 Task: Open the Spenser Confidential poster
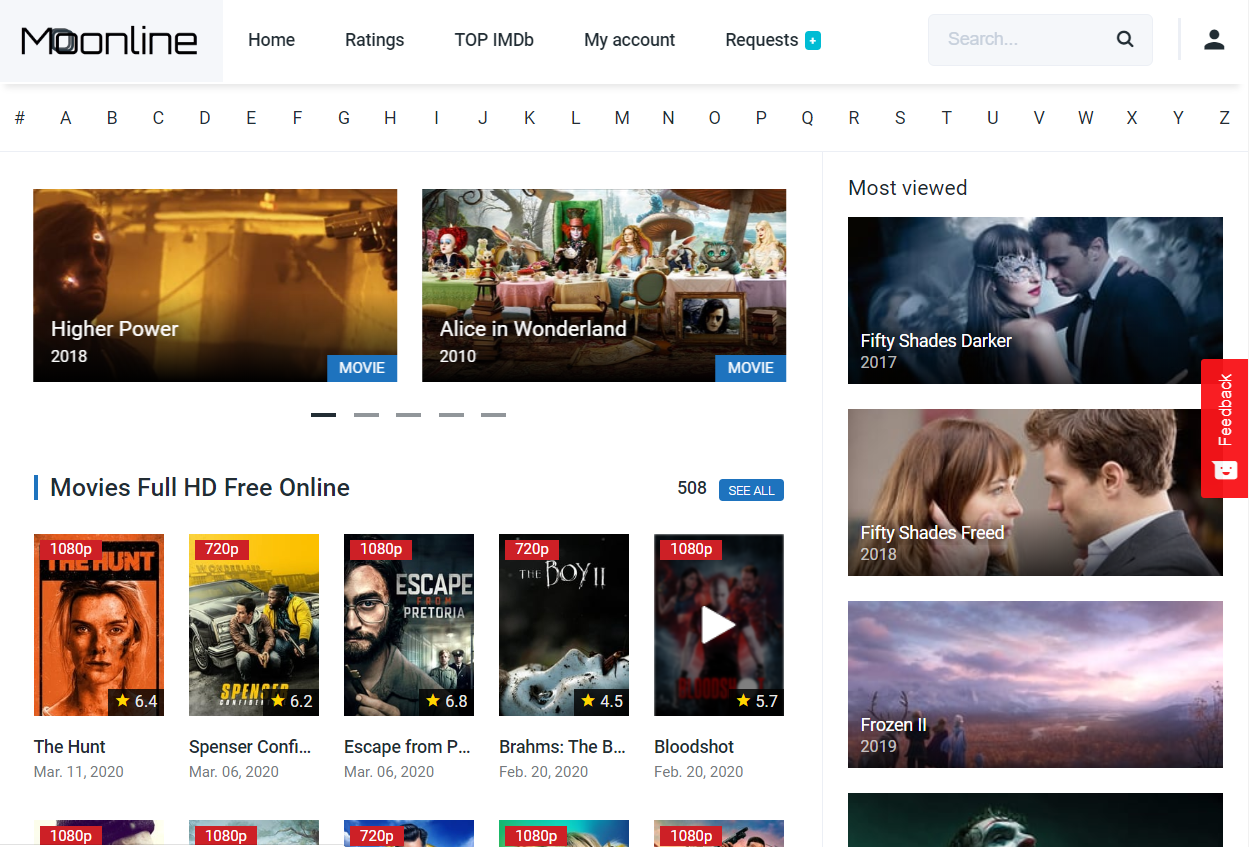point(254,625)
